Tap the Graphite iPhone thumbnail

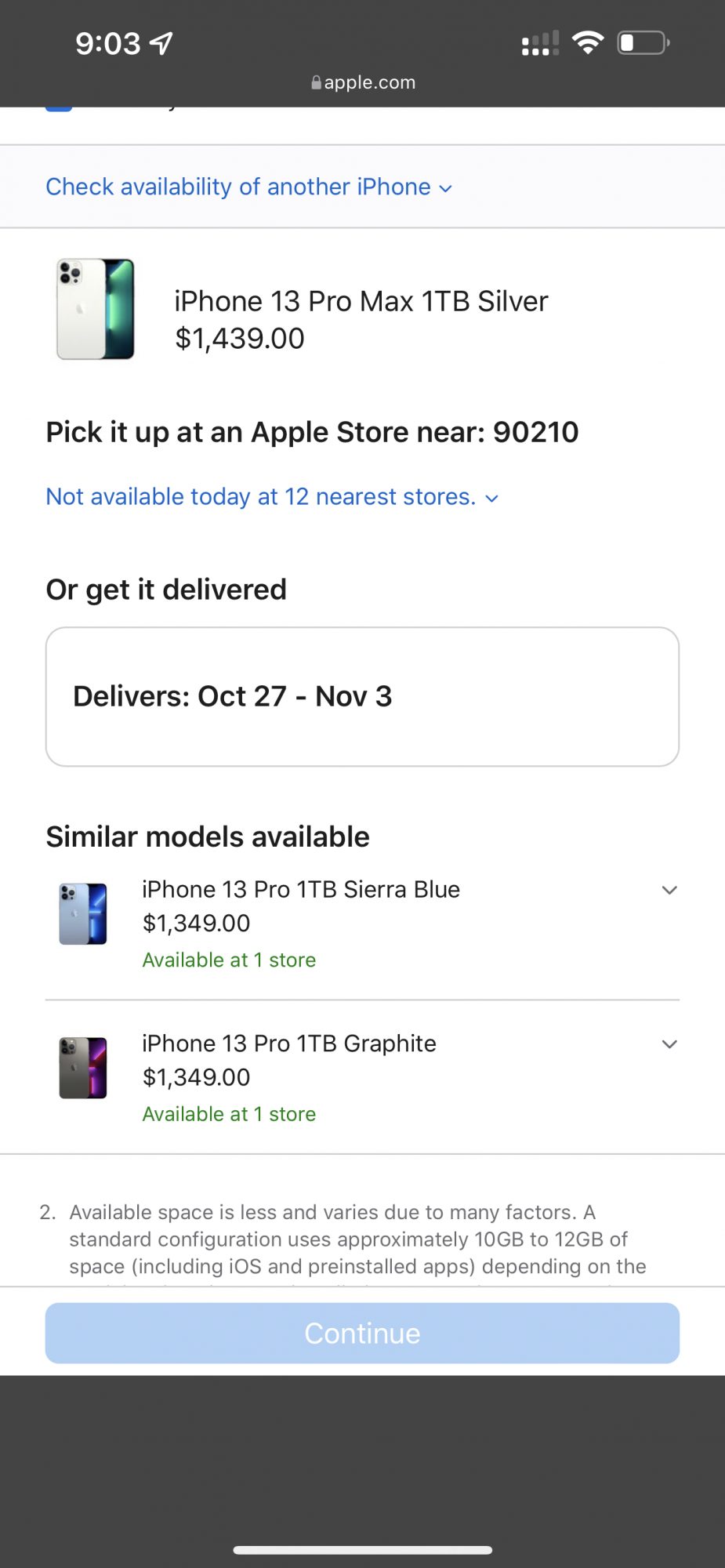click(83, 1068)
